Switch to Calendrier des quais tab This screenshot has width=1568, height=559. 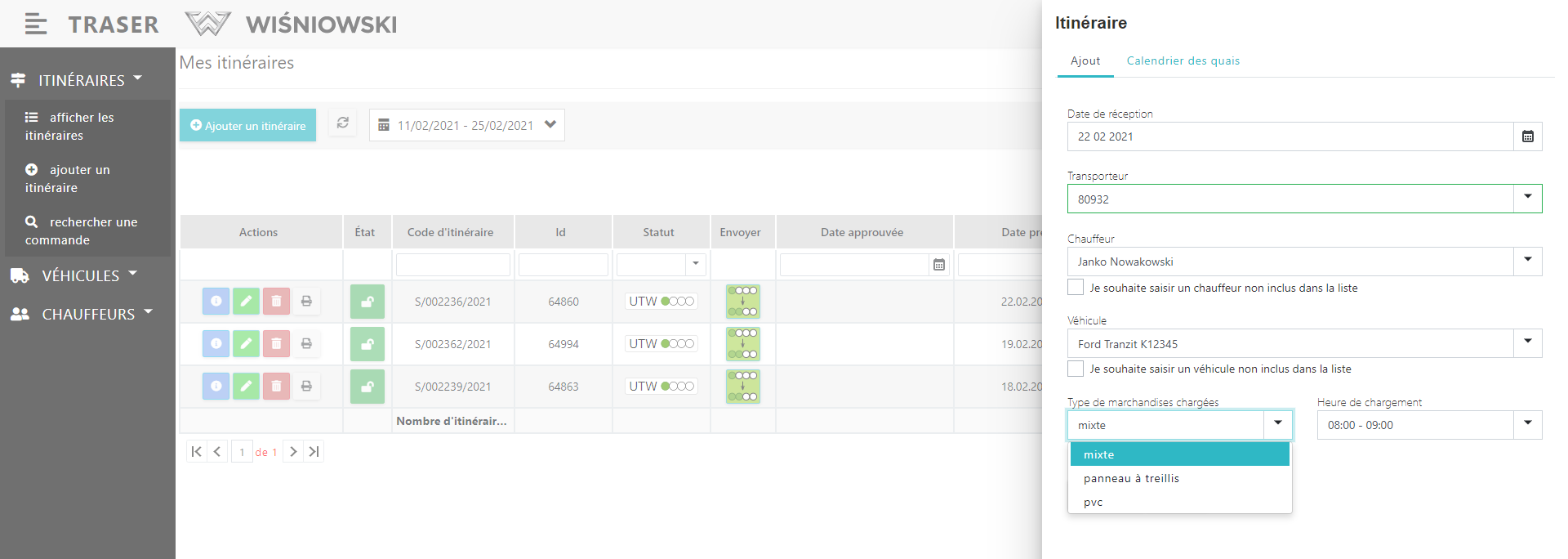1183,61
